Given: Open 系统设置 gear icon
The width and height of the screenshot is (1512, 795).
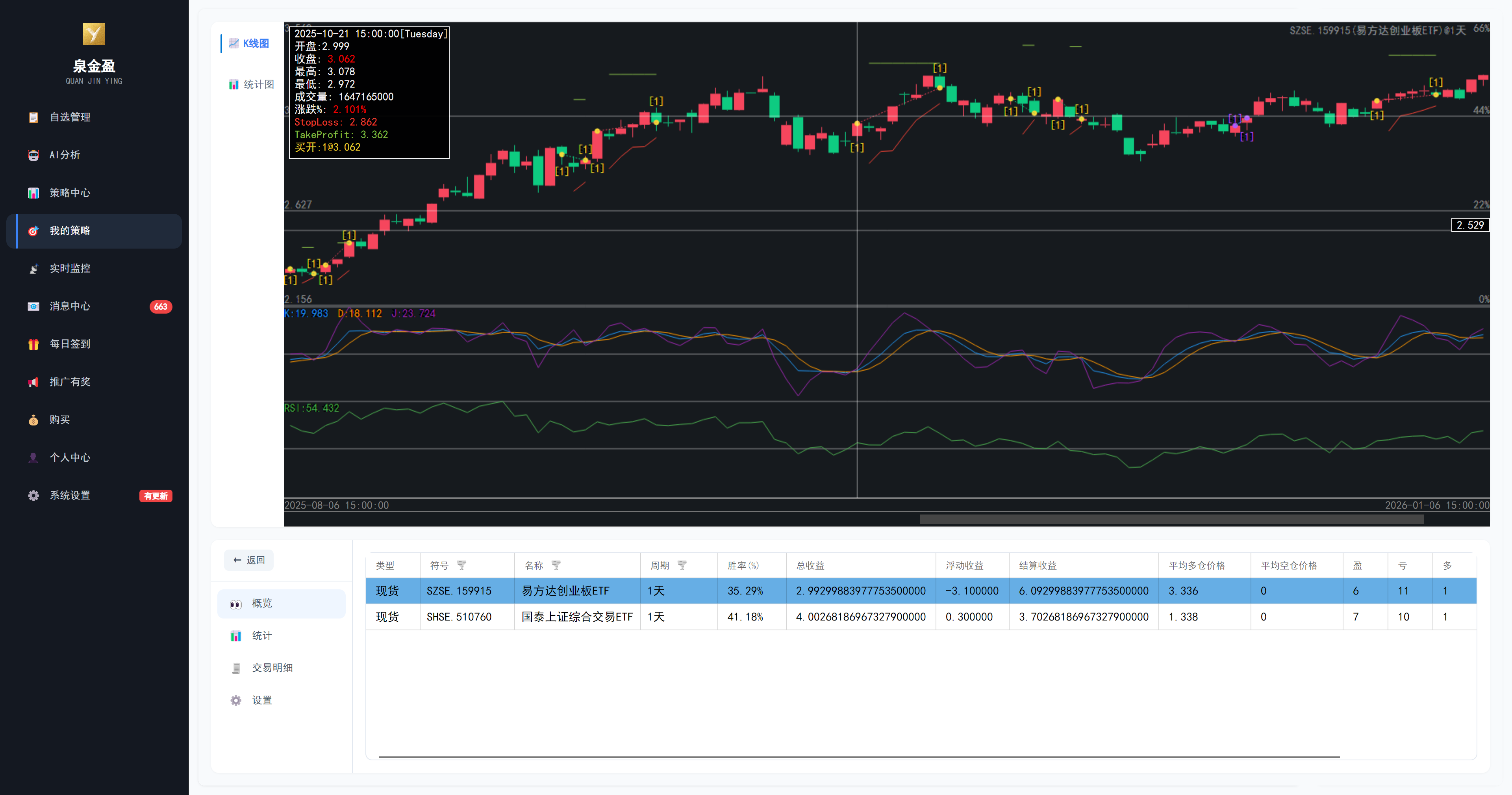Looking at the screenshot, I should (x=33, y=496).
